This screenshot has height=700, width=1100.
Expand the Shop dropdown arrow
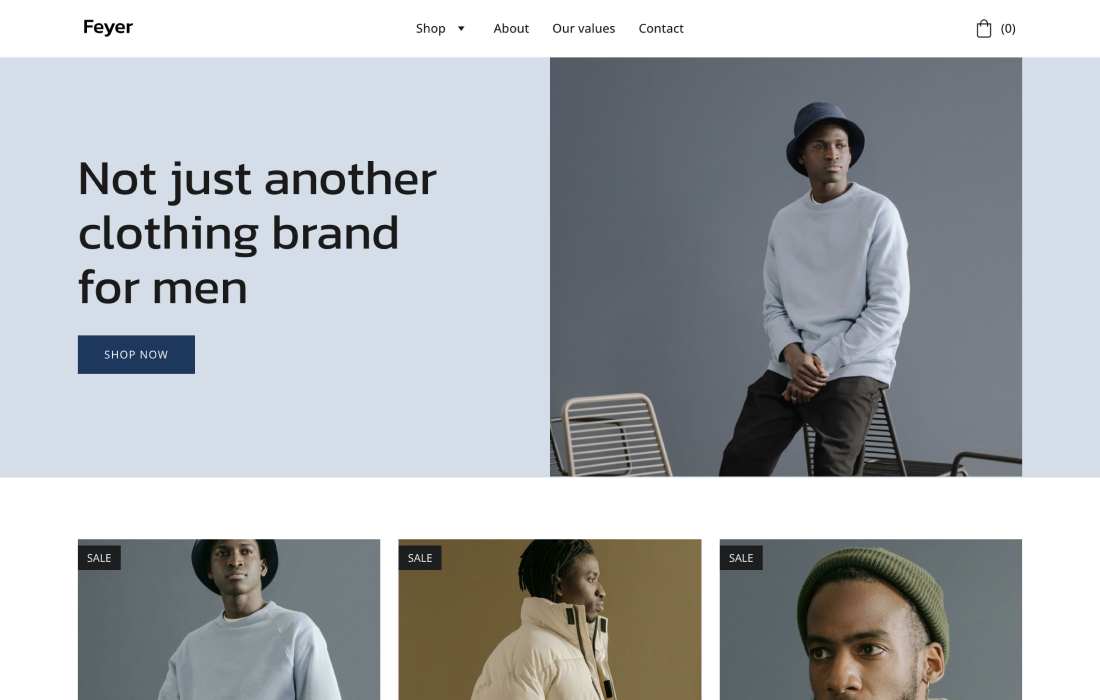pyautogui.click(x=461, y=29)
